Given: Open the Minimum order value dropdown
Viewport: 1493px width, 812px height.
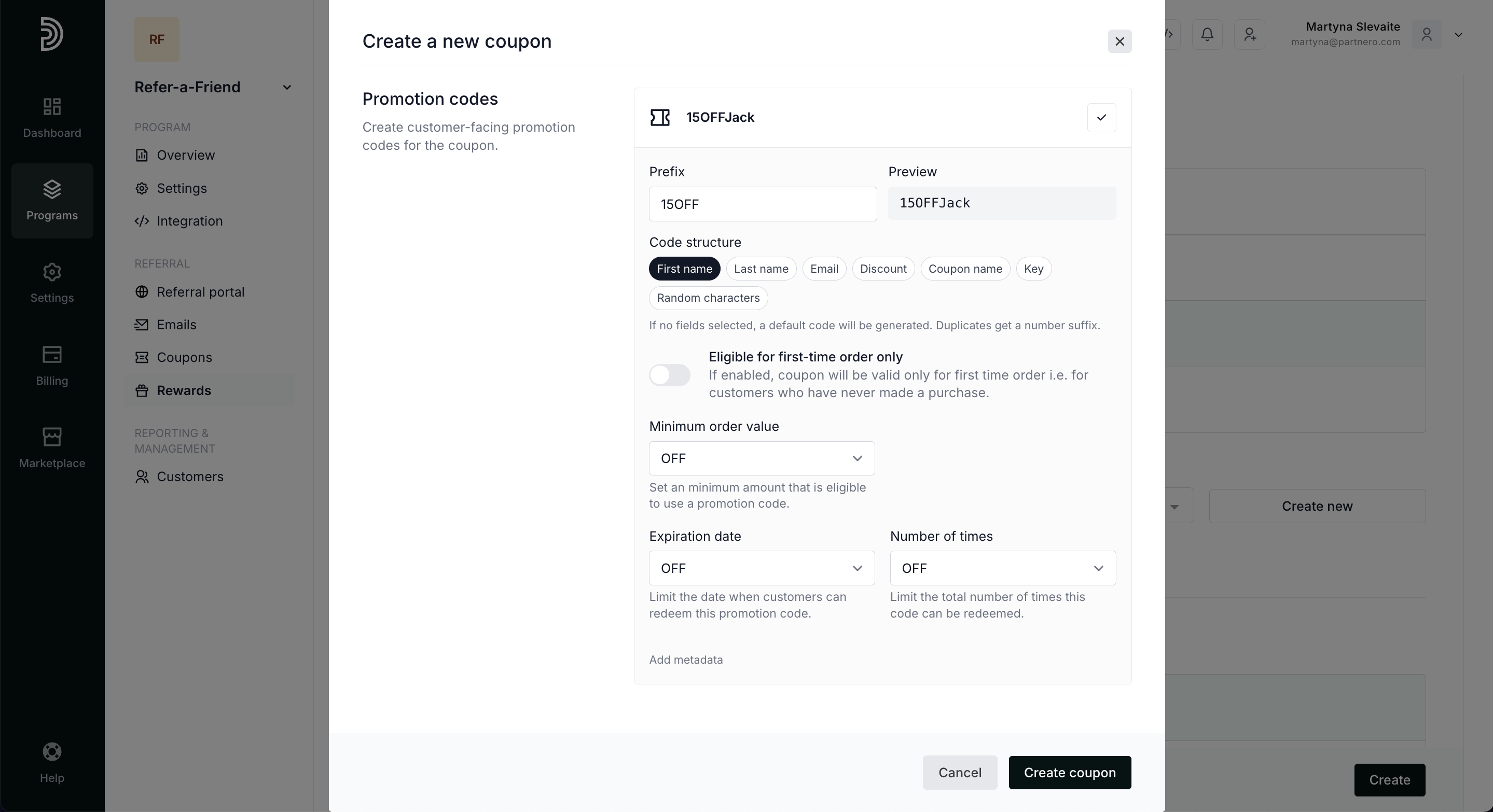Looking at the screenshot, I should point(762,458).
